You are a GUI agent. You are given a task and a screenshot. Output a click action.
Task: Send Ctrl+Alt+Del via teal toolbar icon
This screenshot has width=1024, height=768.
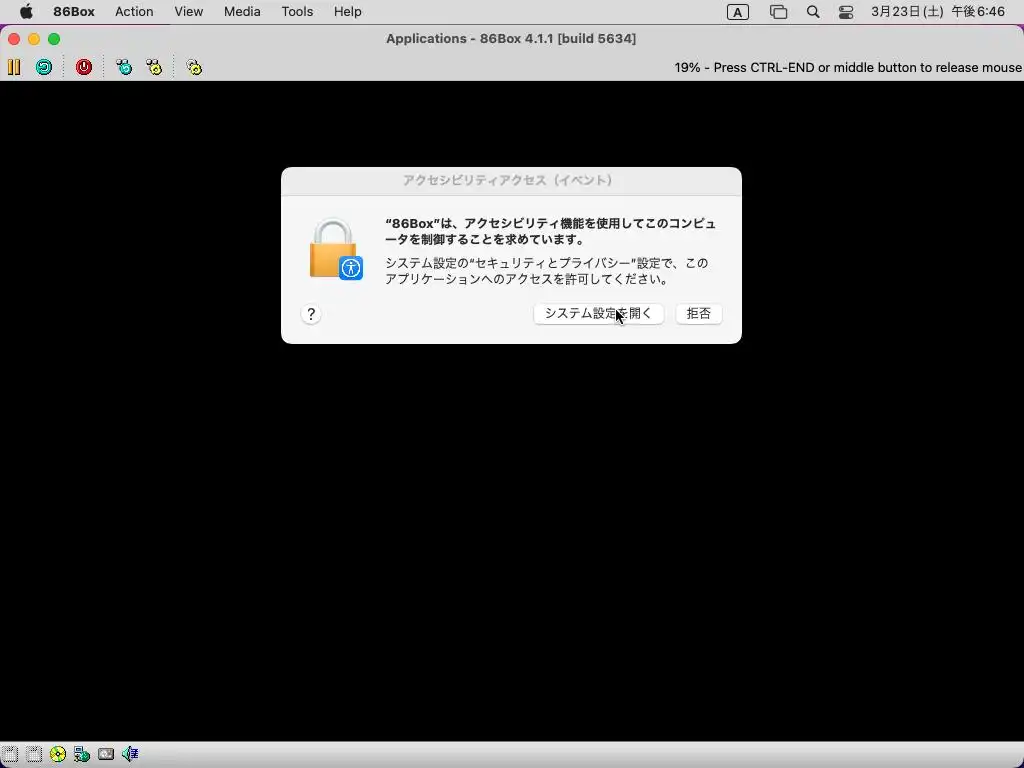(x=123, y=67)
